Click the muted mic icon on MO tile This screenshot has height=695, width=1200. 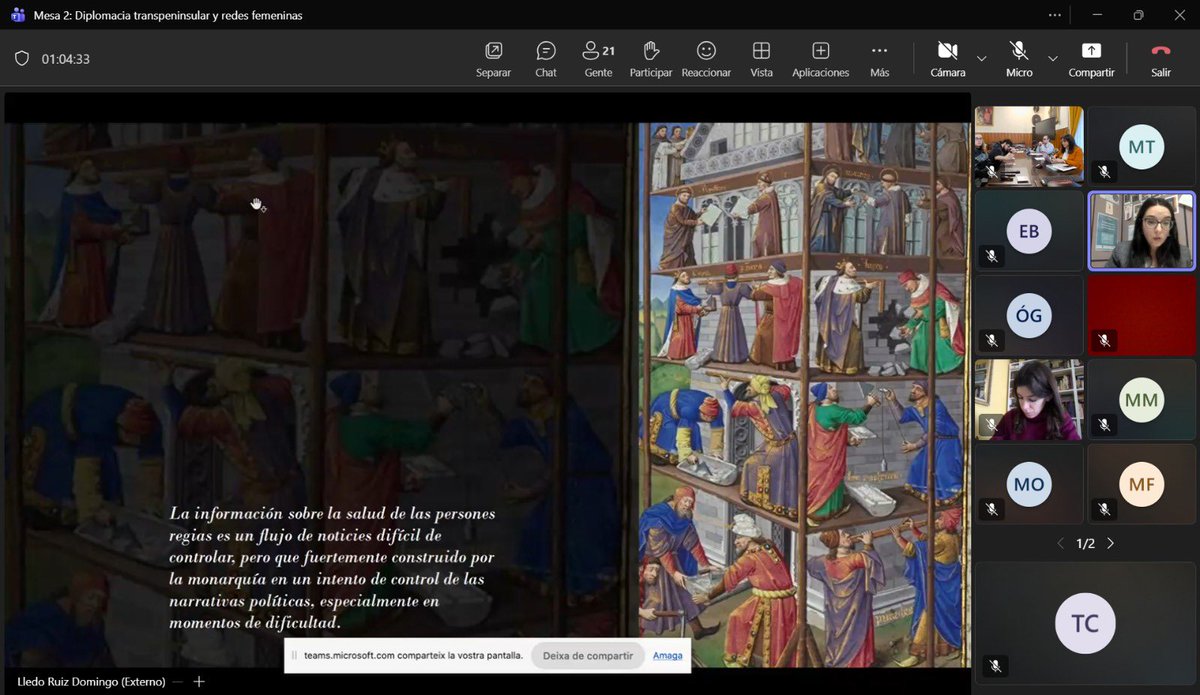point(991,509)
